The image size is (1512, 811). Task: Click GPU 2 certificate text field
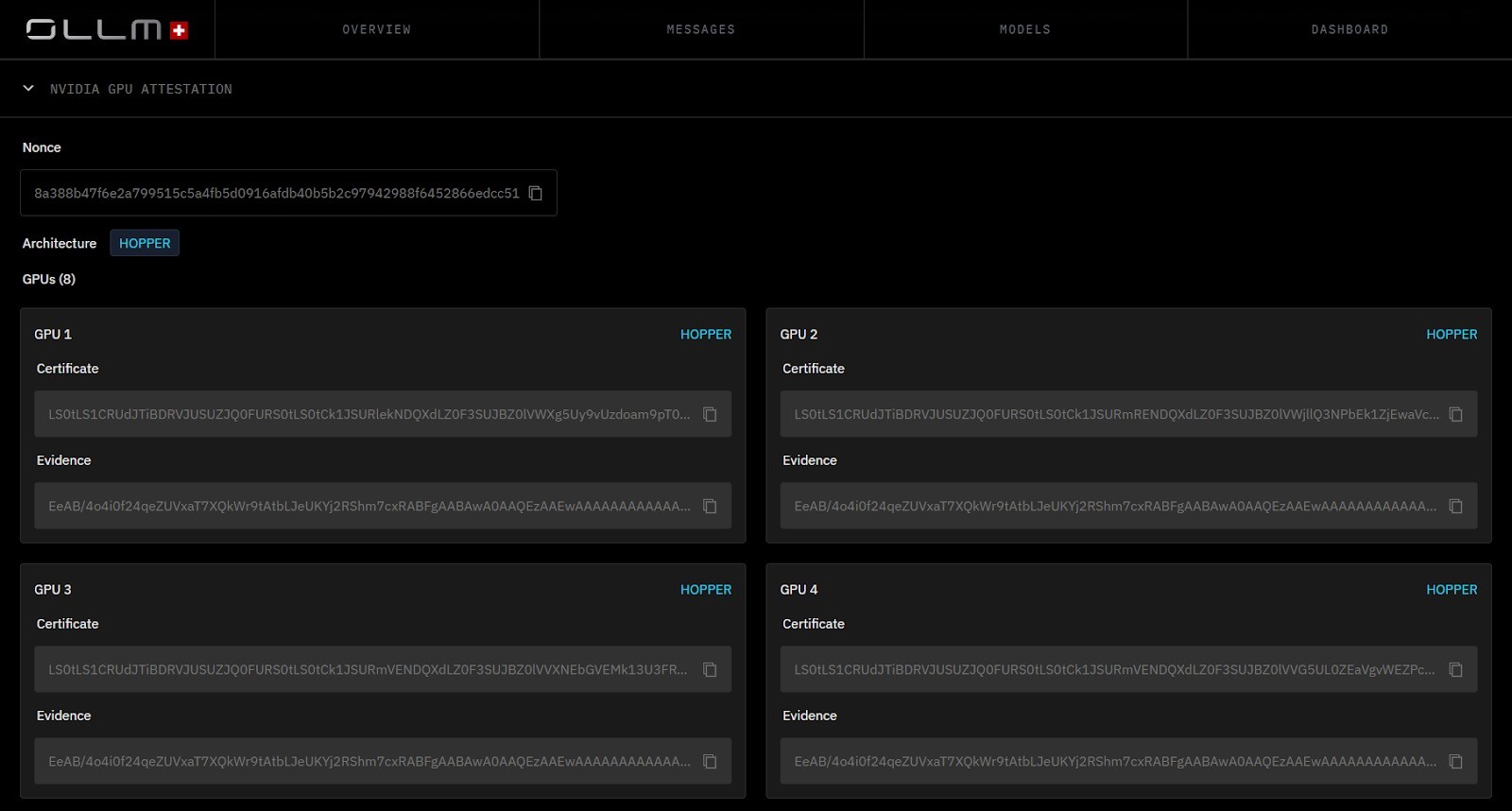pos(1128,414)
